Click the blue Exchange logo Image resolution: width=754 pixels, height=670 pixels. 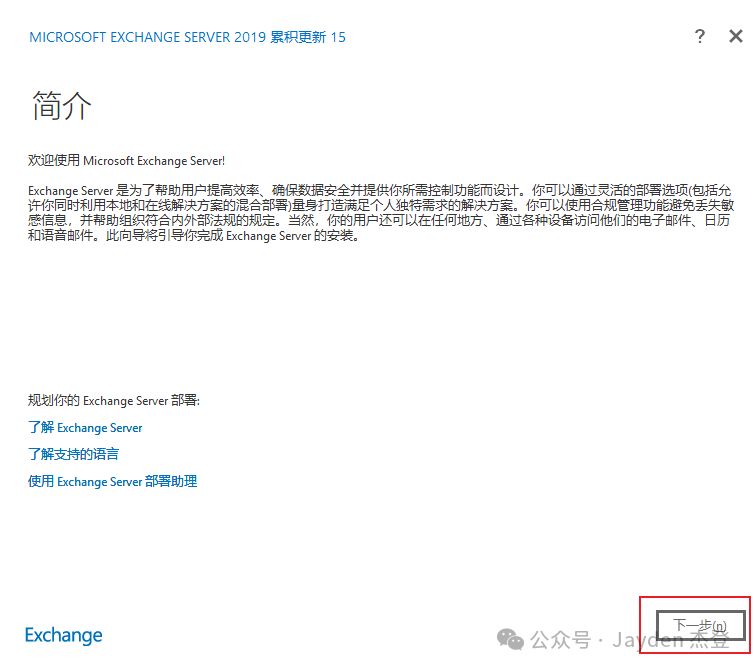pyautogui.click(x=64, y=635)
